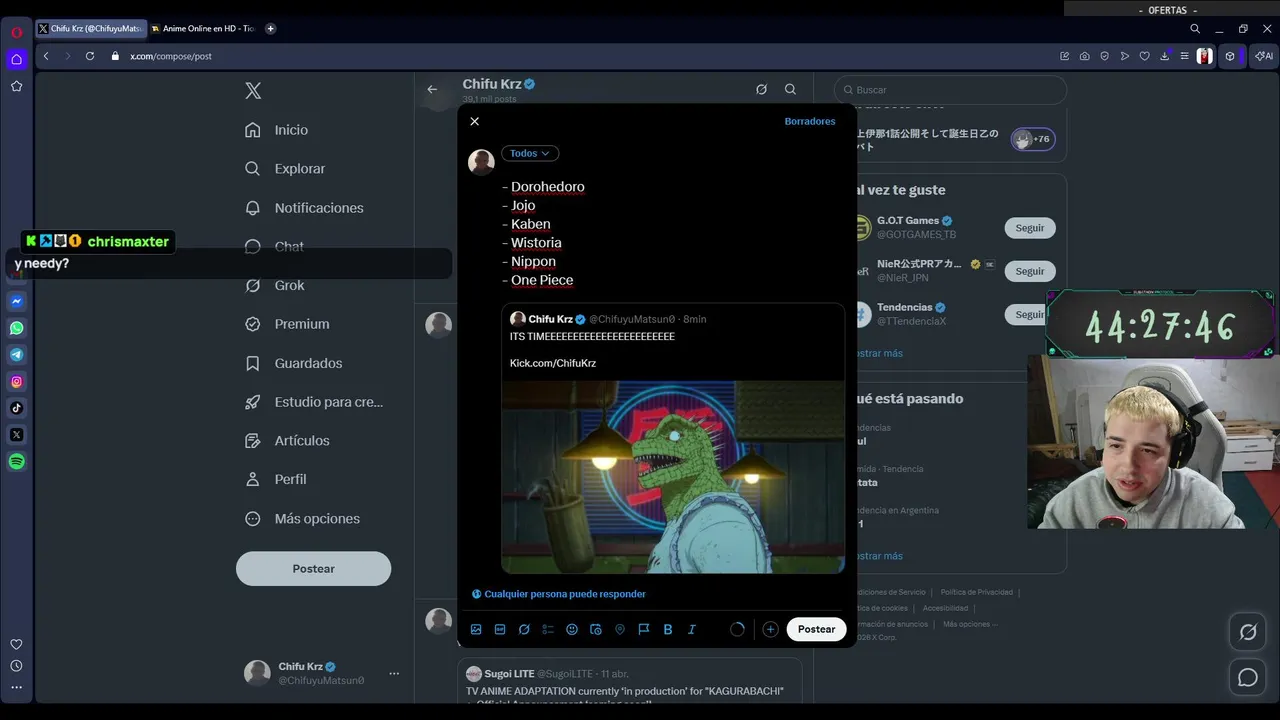Add media image to the post

coord(476,629)
